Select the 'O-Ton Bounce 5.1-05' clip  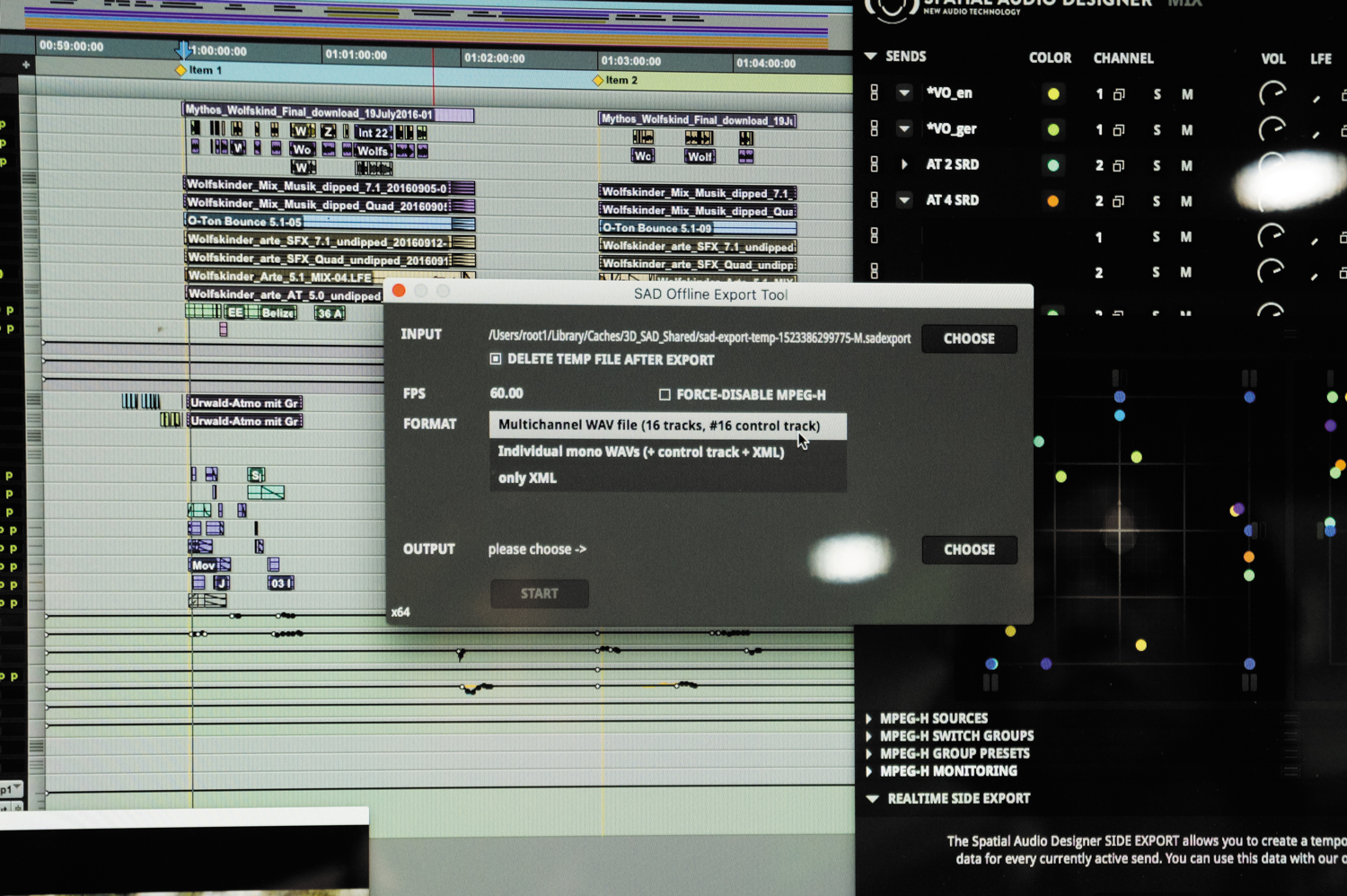tap(330, 222)
